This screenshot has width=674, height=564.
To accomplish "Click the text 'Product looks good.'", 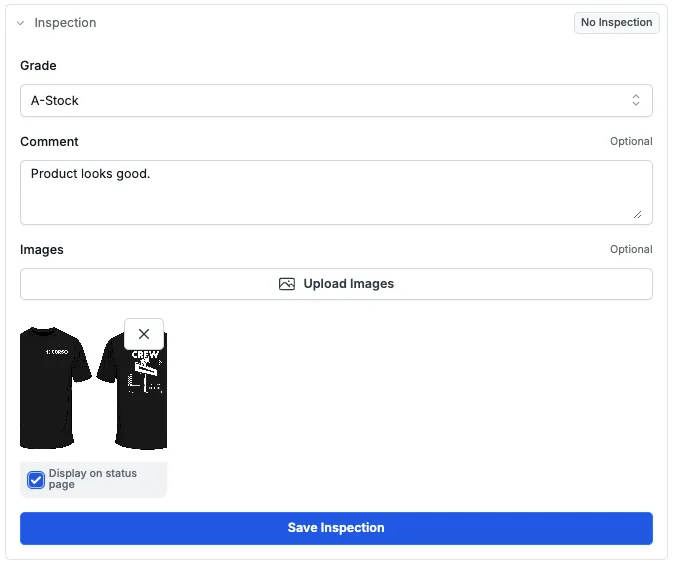I will [x=90, y=173].
